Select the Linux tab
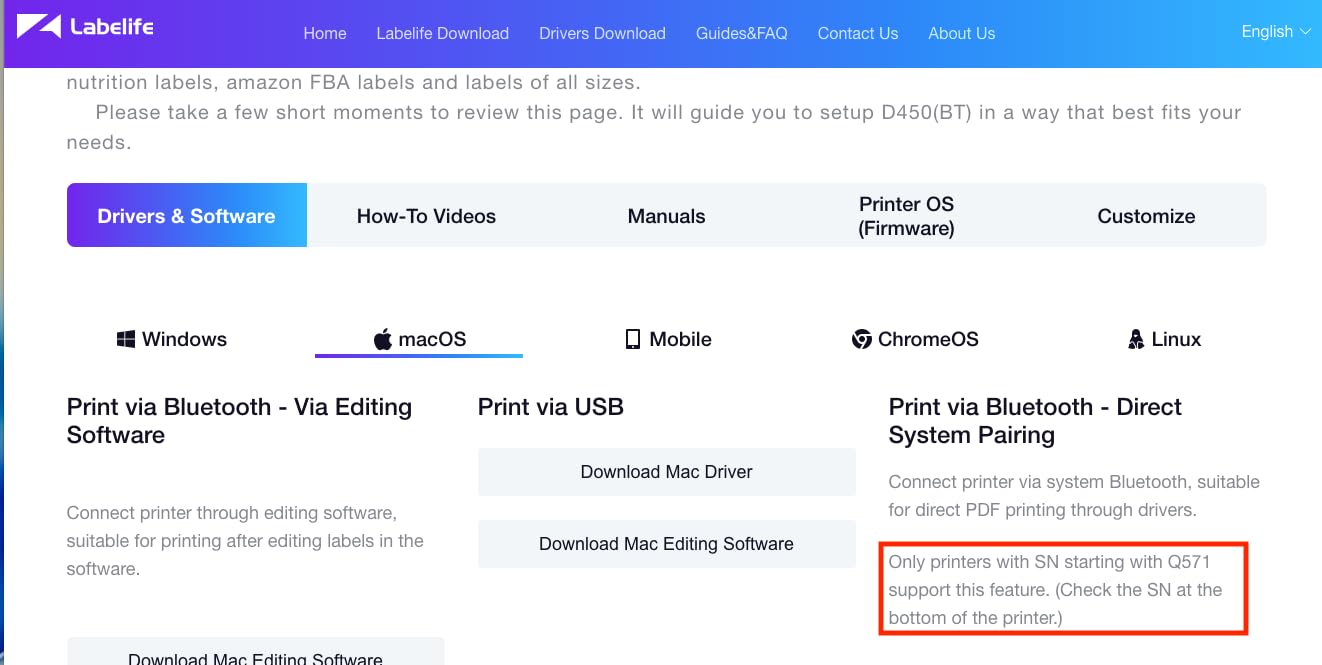Image resolution: width=1322 pixels, height=665 pixels. [1164, 339]
